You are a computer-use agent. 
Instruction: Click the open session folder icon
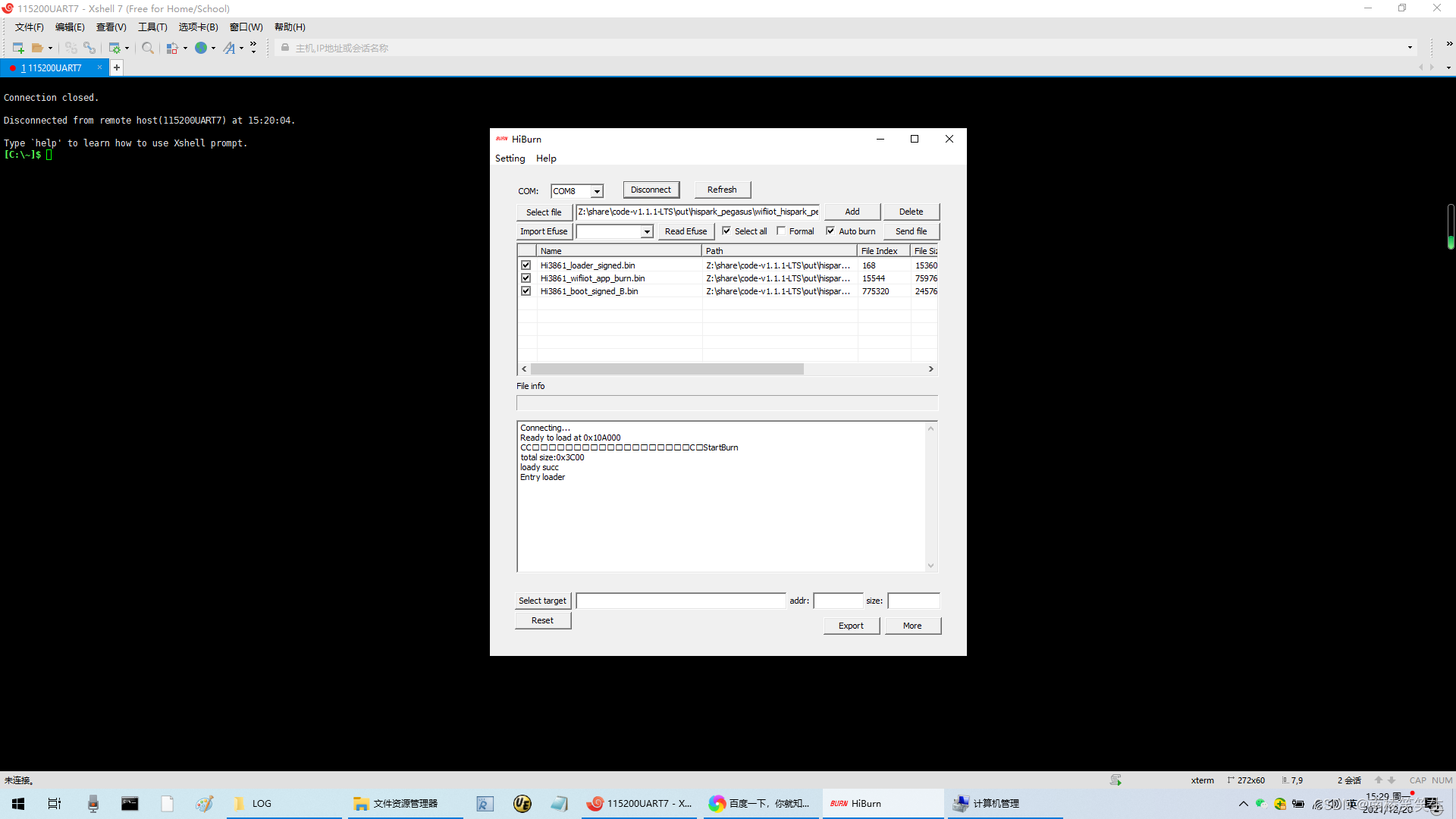point(37,48)
